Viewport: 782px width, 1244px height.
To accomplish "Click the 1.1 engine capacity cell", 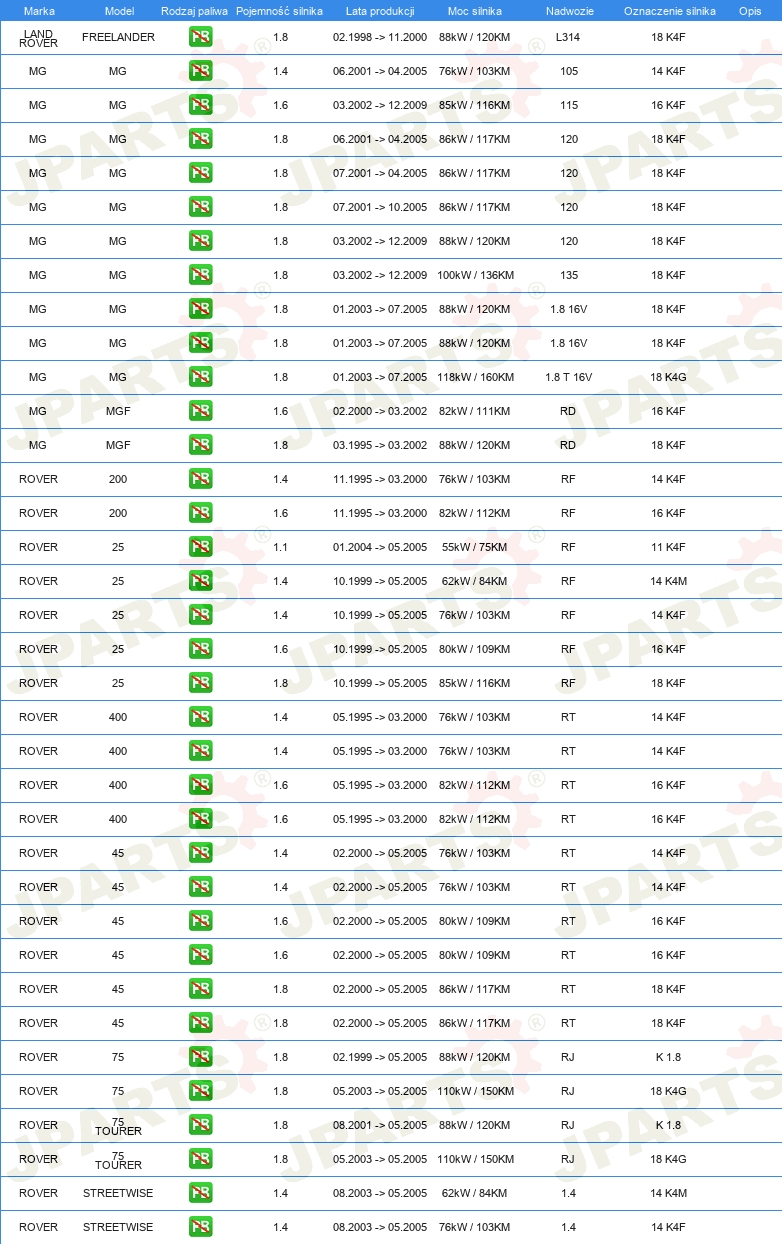I will click(280, 547).
